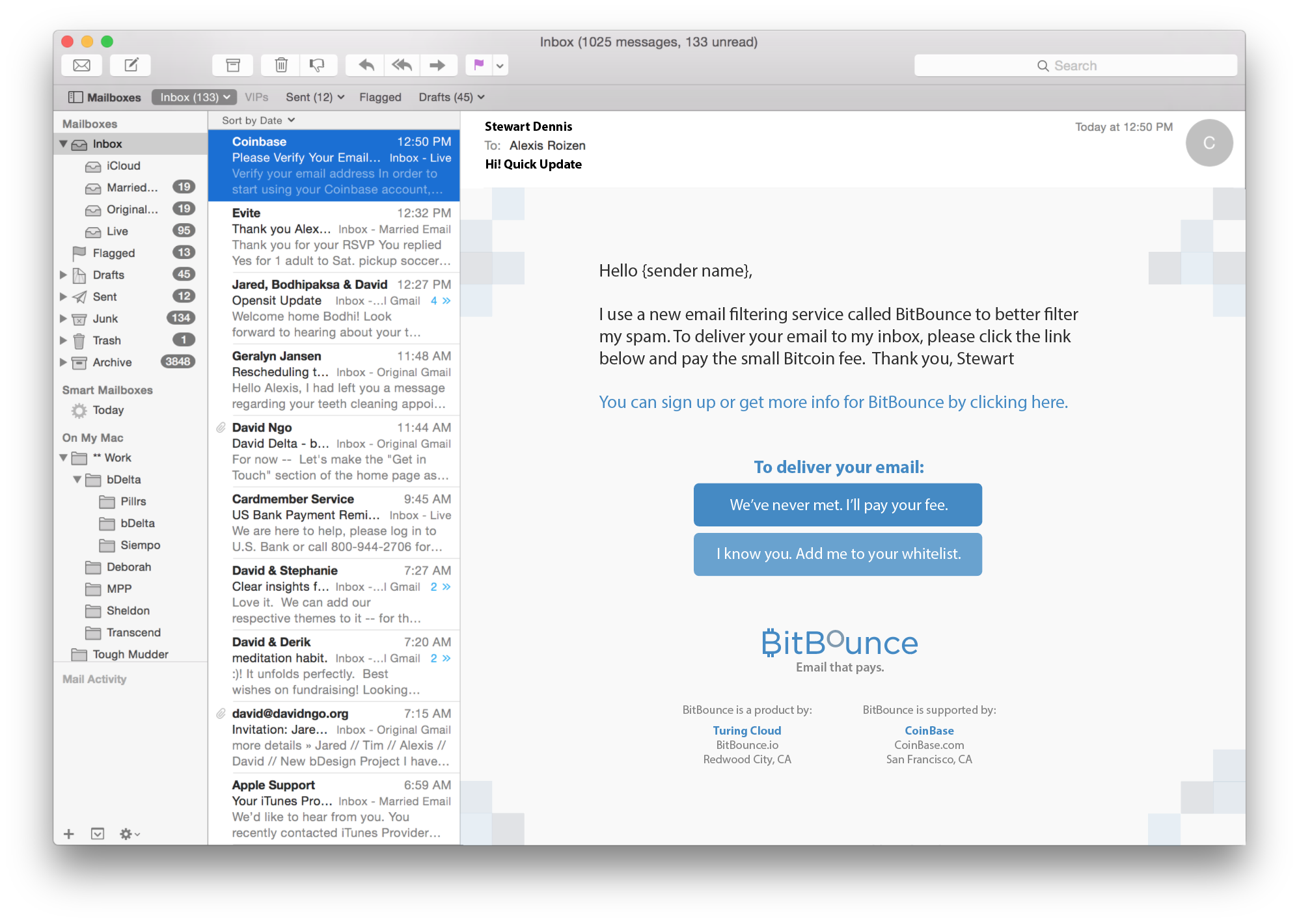This screenshot has width=1299, height=924.
Task: Select the Married inbox
Action: point(130,187)
